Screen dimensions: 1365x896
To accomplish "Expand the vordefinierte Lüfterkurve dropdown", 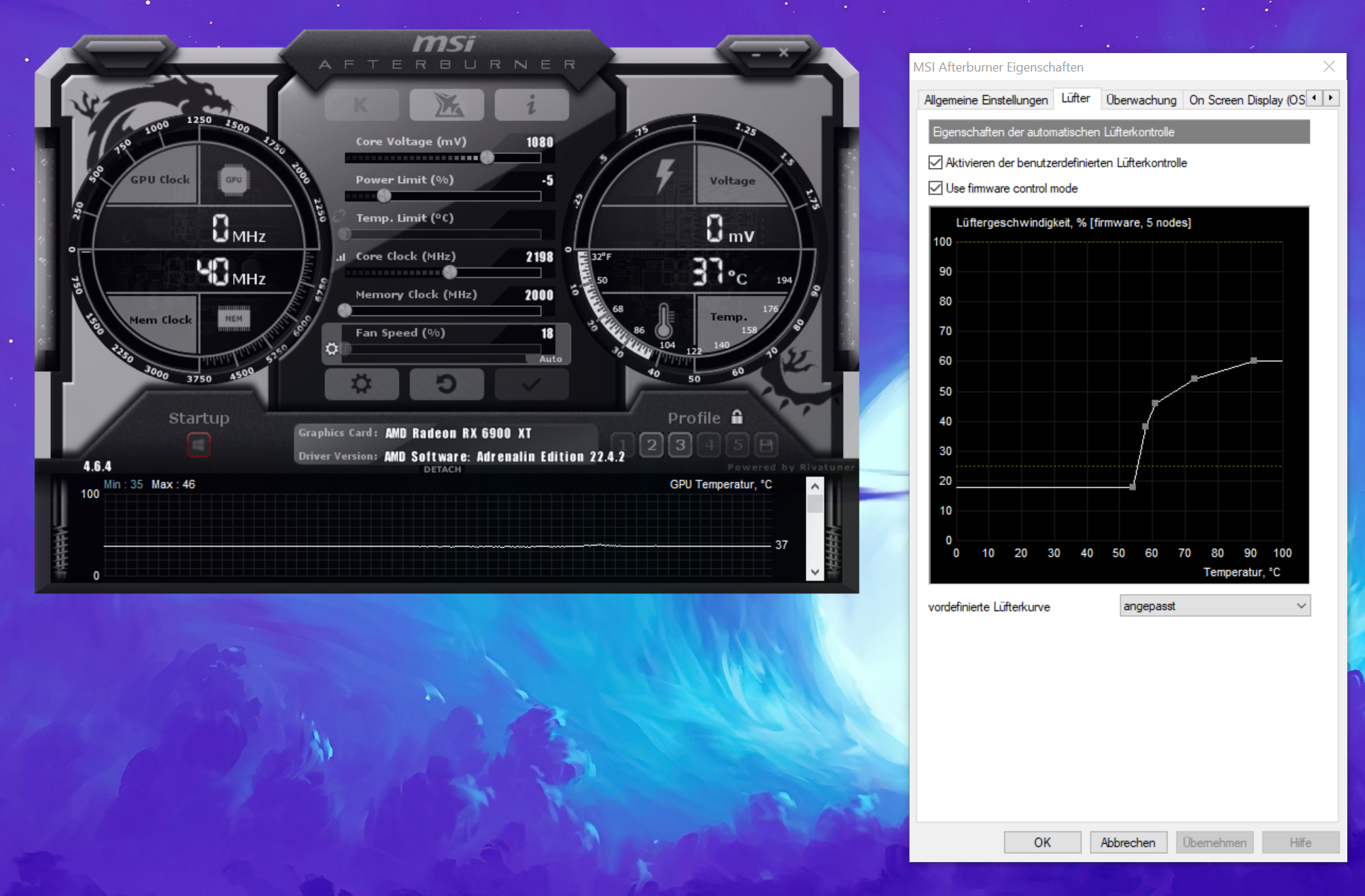I will click(x=1214, y=606).
